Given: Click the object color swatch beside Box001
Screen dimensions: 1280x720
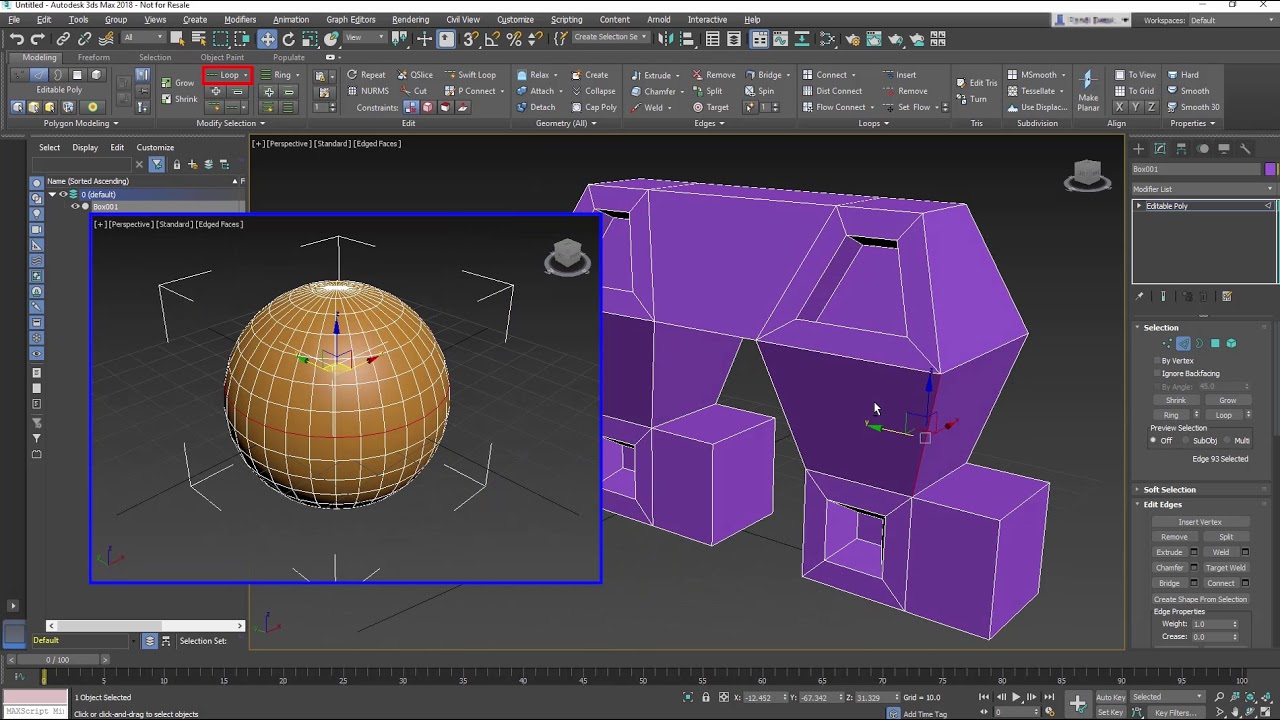Looking at the screenshot, I should (x=1271, y=169).
